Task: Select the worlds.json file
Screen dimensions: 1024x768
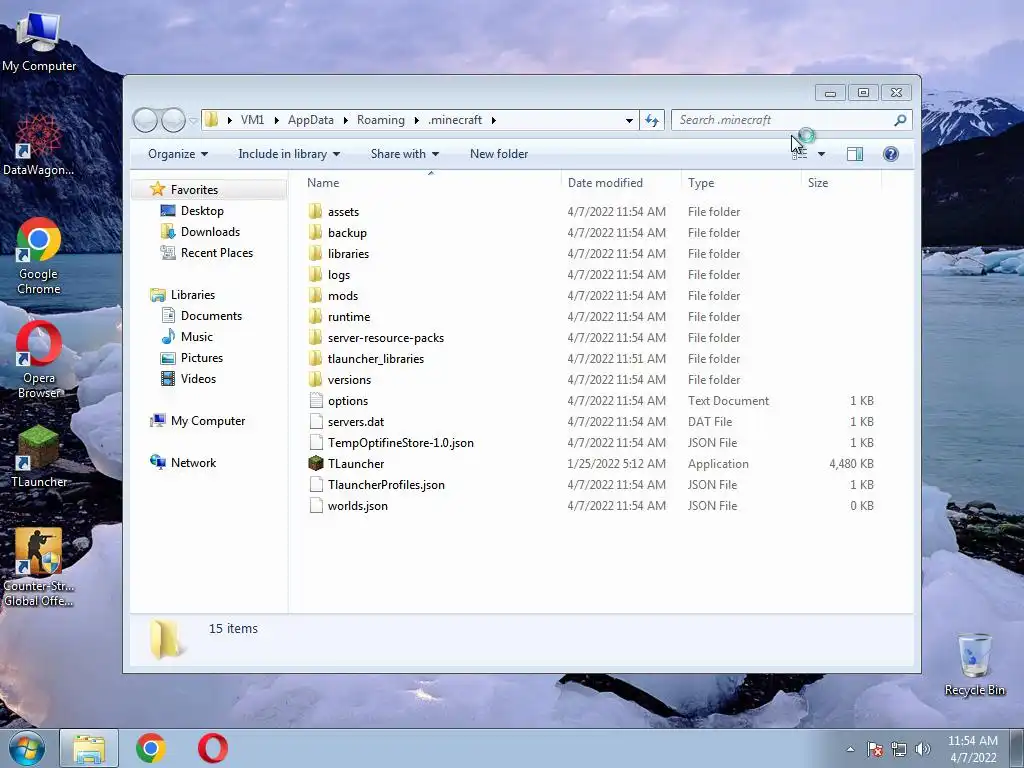Action: click(357, 505)
